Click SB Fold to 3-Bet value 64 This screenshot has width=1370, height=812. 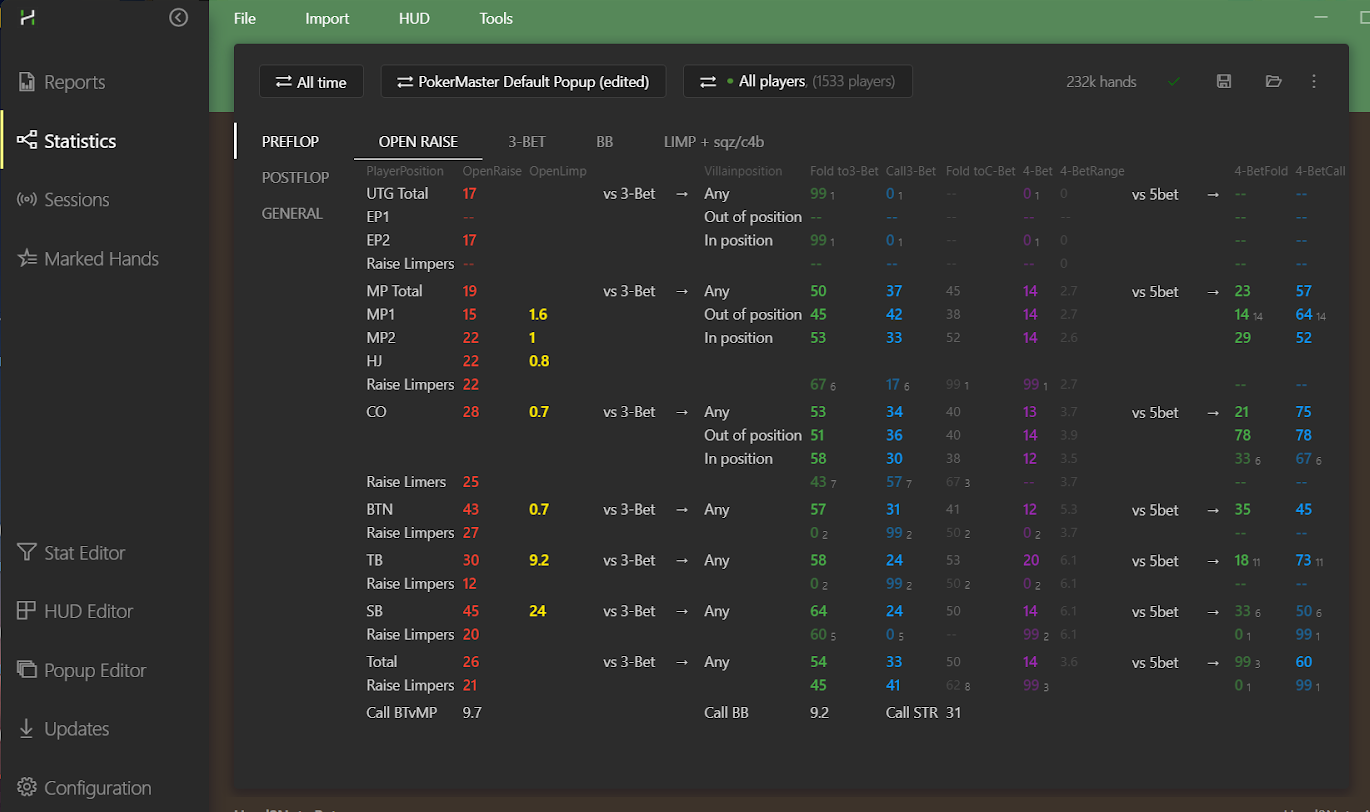point(818,612)
